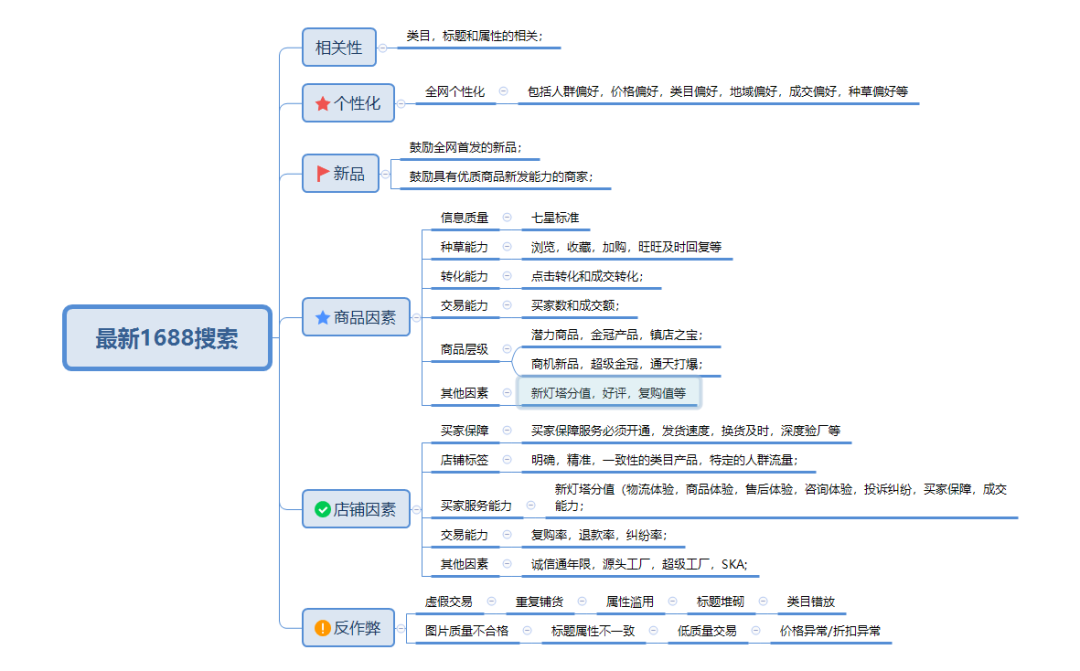This screenshot has height=671, width=1080.
Task: Select the 虚假交易 node
Action: 448,602
